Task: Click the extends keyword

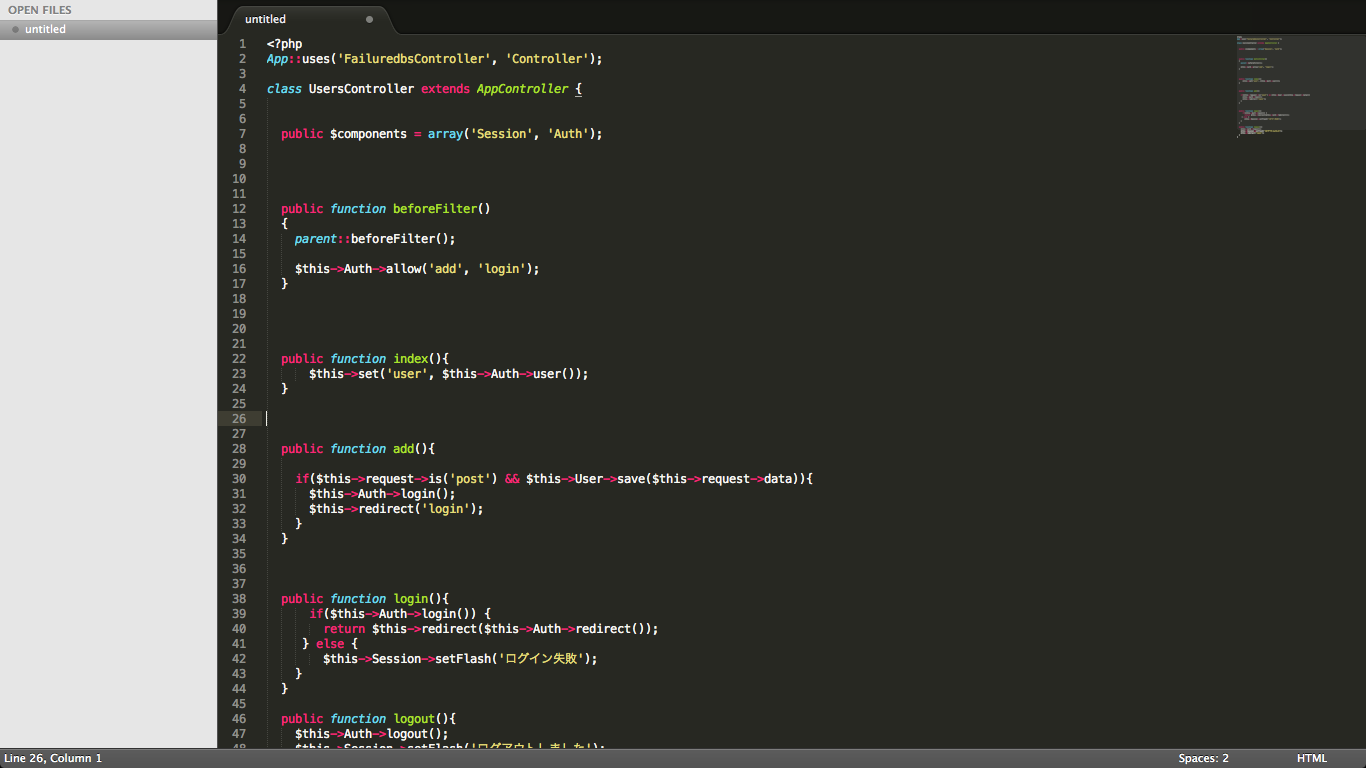Action: (445, 89)
